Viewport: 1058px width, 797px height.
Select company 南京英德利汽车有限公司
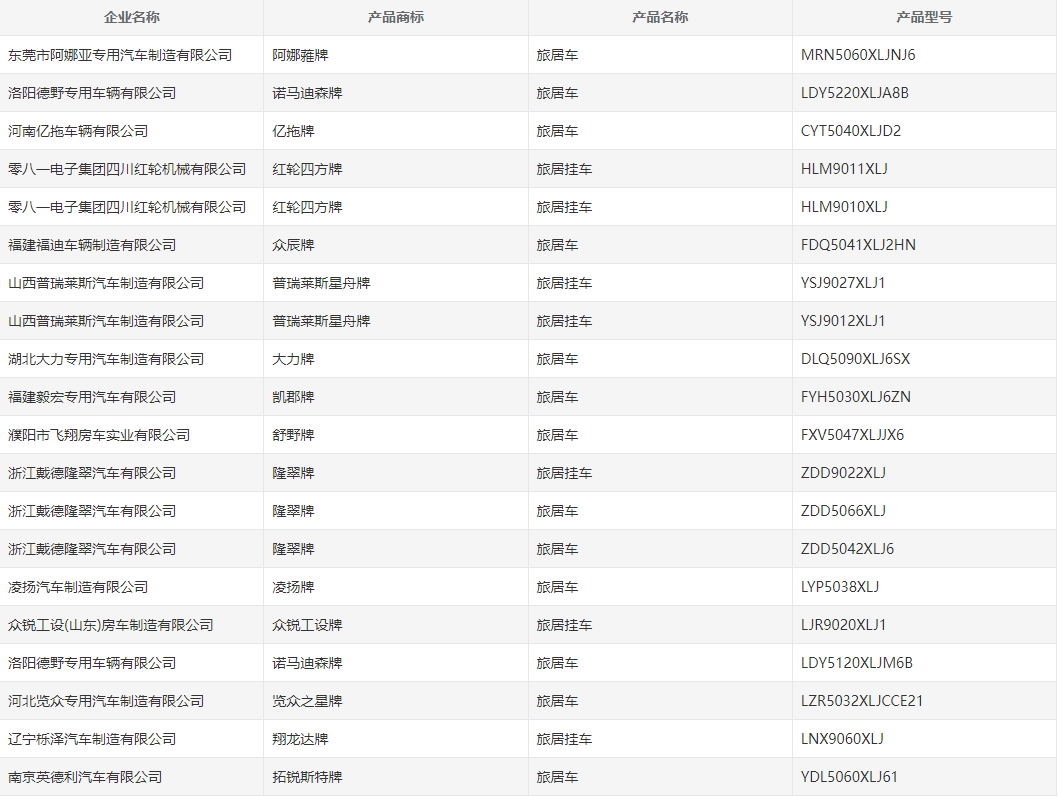pos(85,777)
